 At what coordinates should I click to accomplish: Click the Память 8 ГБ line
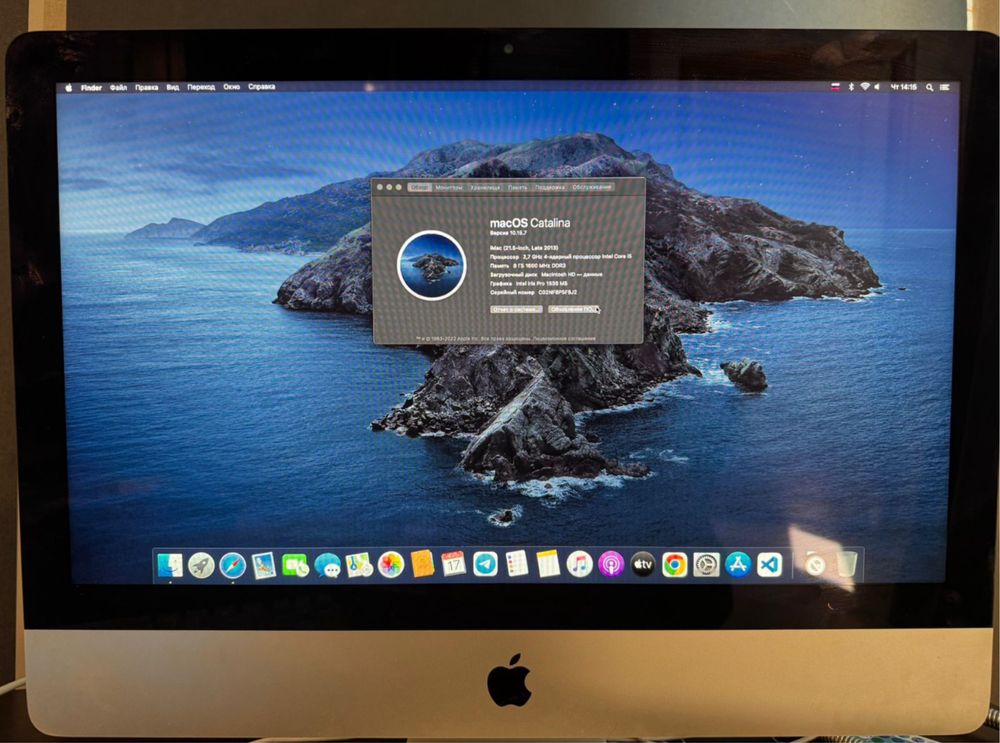click(529, 265)
